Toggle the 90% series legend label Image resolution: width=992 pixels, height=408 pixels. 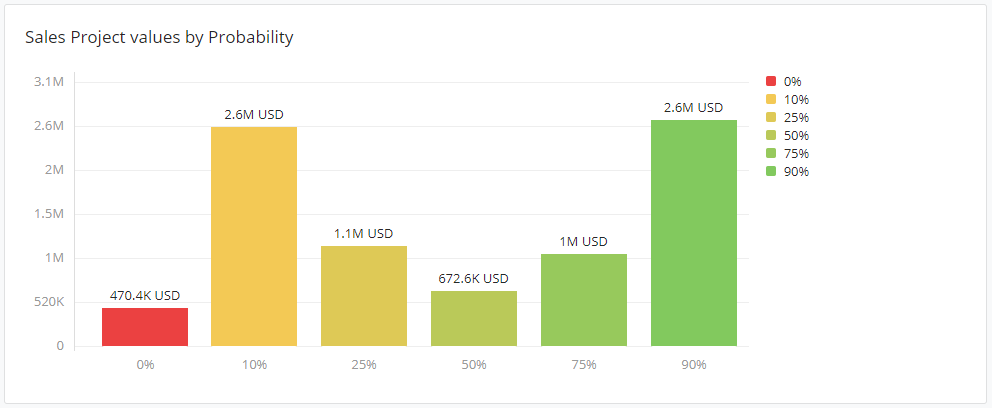click(796, 171)
